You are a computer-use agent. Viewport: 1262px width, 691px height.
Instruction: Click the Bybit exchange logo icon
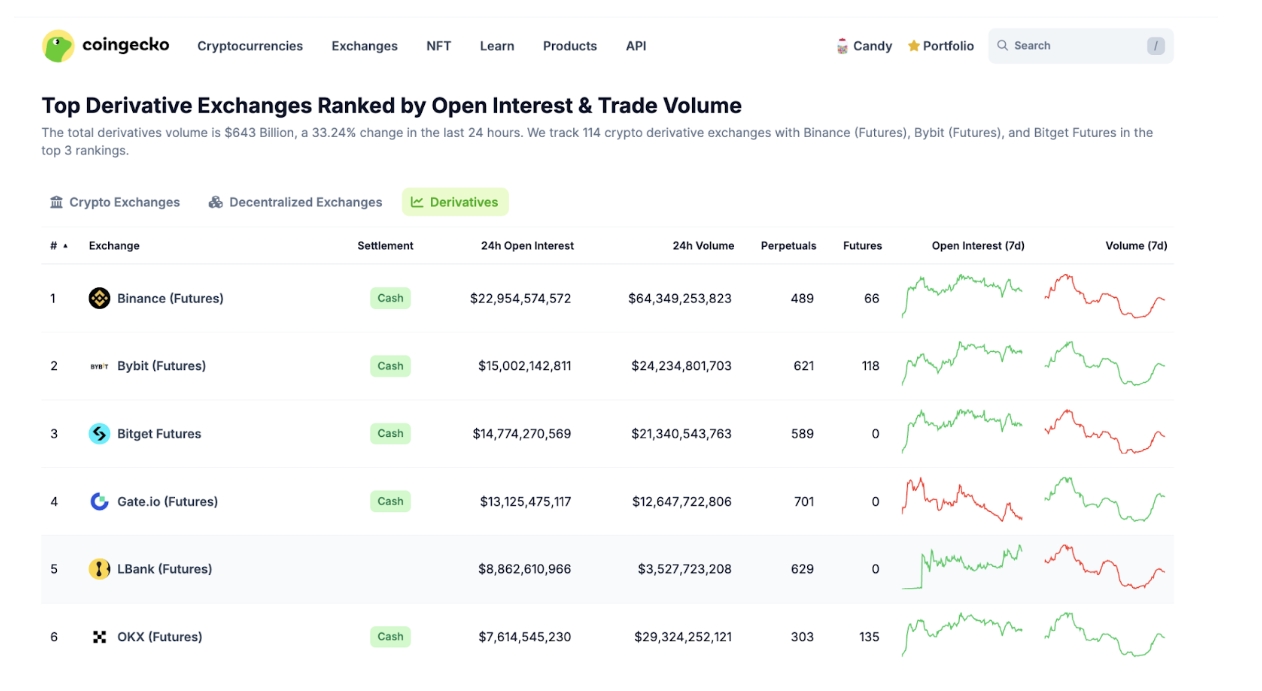click(x=99, y=366)
